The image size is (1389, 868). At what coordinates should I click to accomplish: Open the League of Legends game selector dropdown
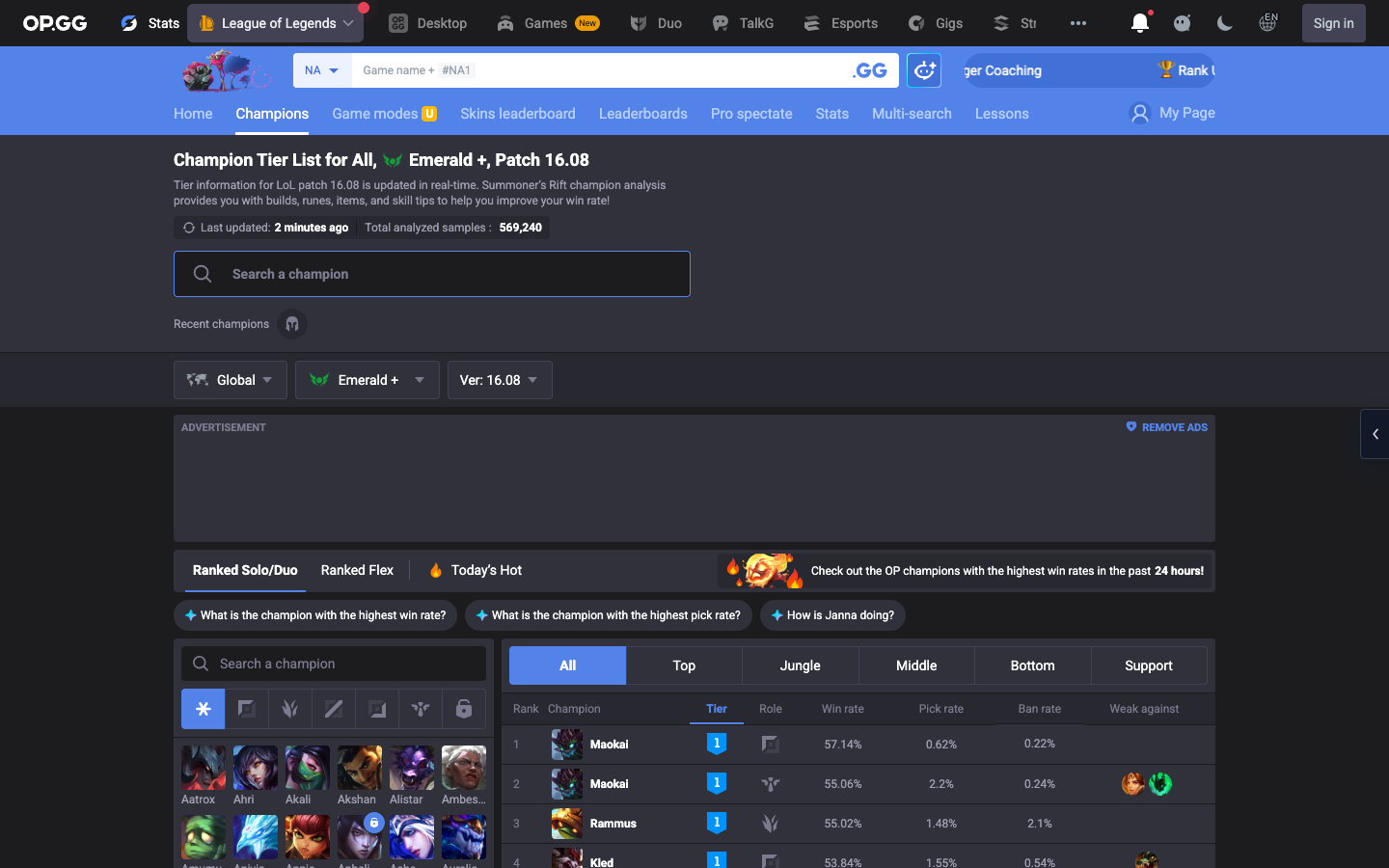coord(275,23)
